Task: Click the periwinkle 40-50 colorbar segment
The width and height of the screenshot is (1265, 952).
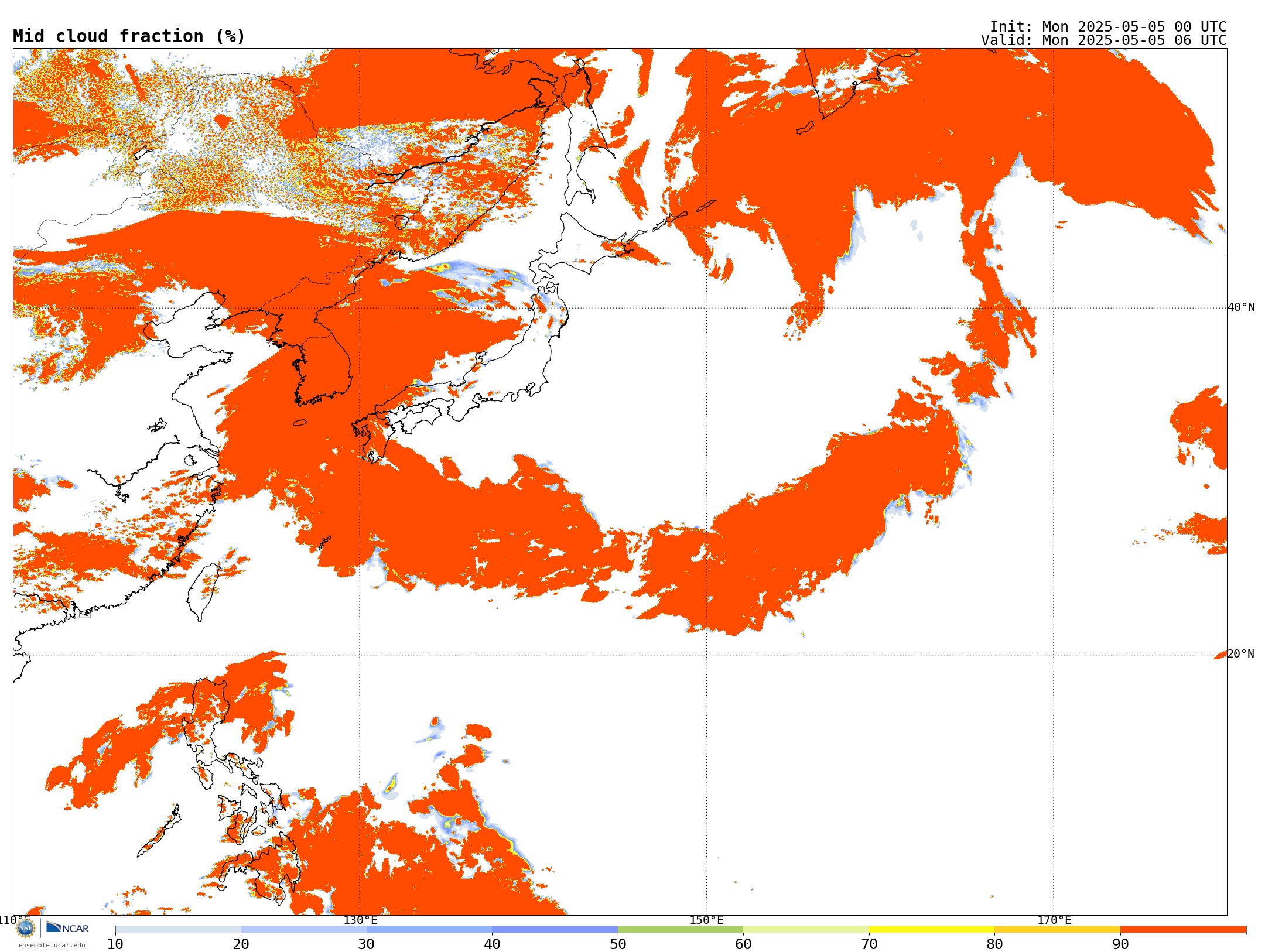Action: (x=555, y=930)
